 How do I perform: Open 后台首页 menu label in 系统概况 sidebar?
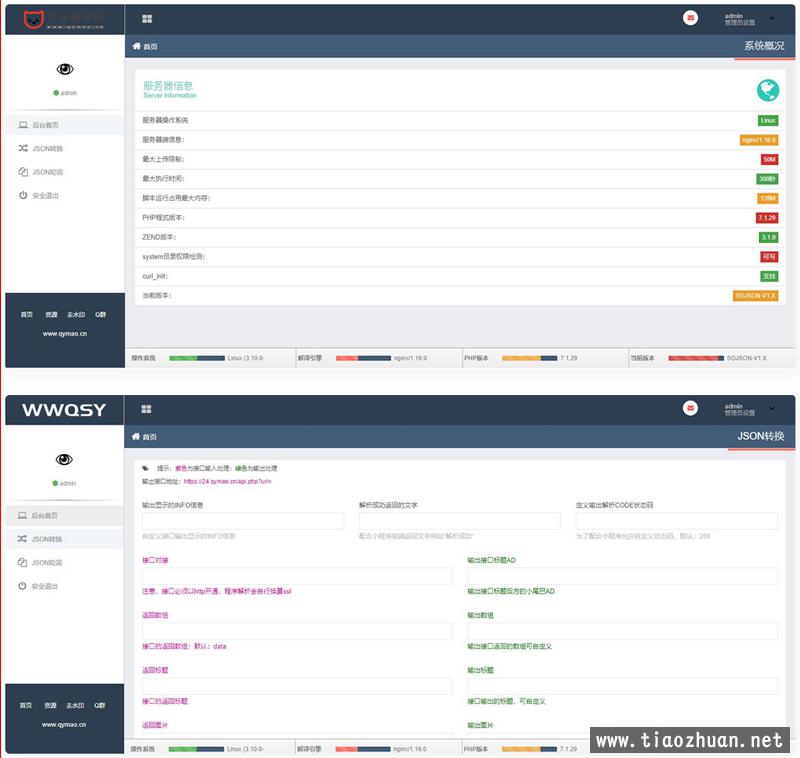click(45, 125)
